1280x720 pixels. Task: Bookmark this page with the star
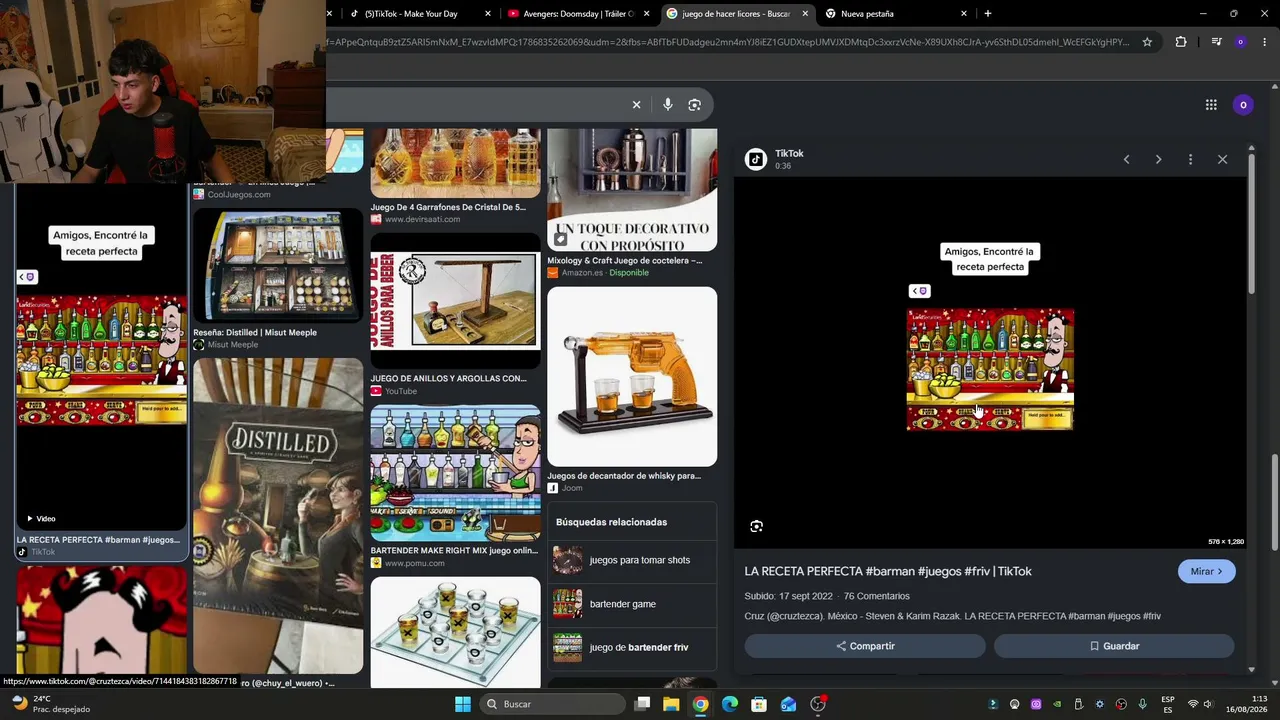point(1147,42)
